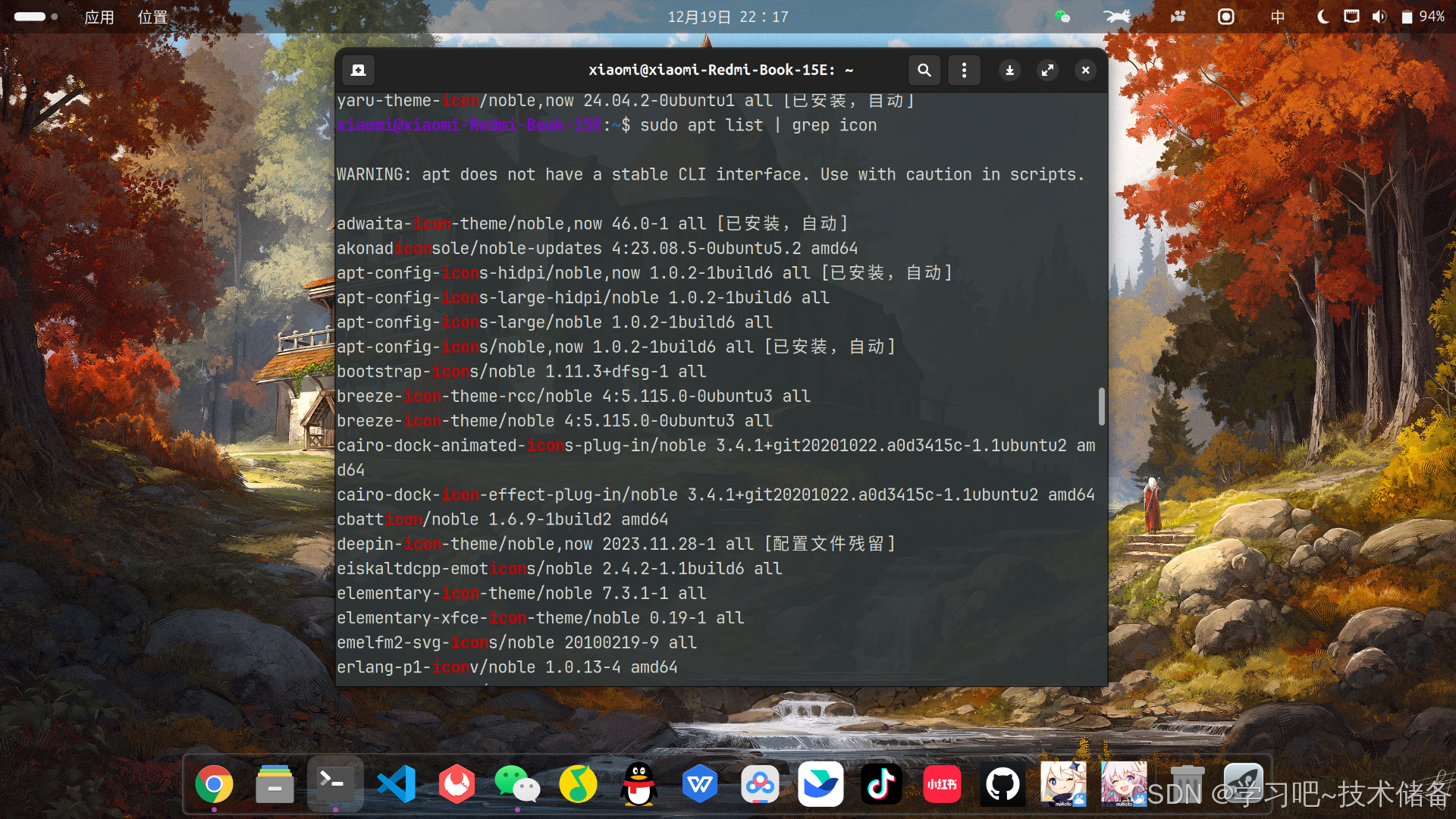Click the apt-config-icons-large-hidpi line

(x=583, y=297)
